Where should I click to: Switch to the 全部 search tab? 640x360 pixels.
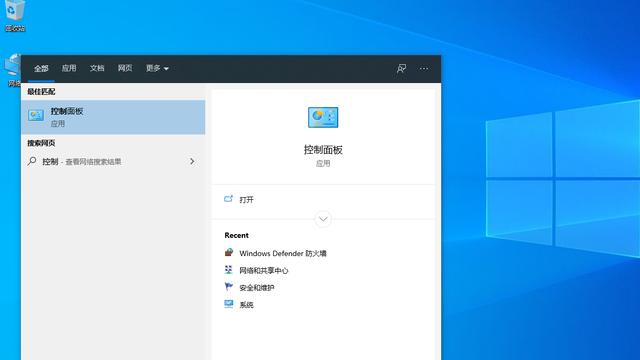click(x=41, y=69)
